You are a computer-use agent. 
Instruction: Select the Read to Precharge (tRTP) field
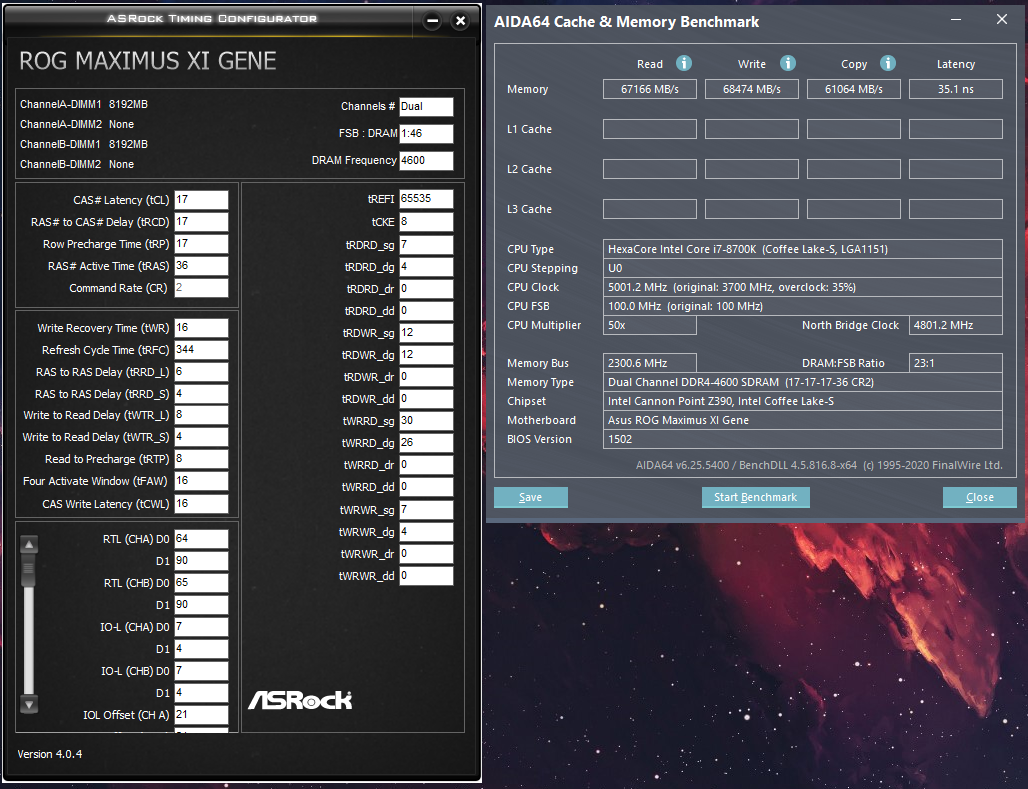[201, 459]
